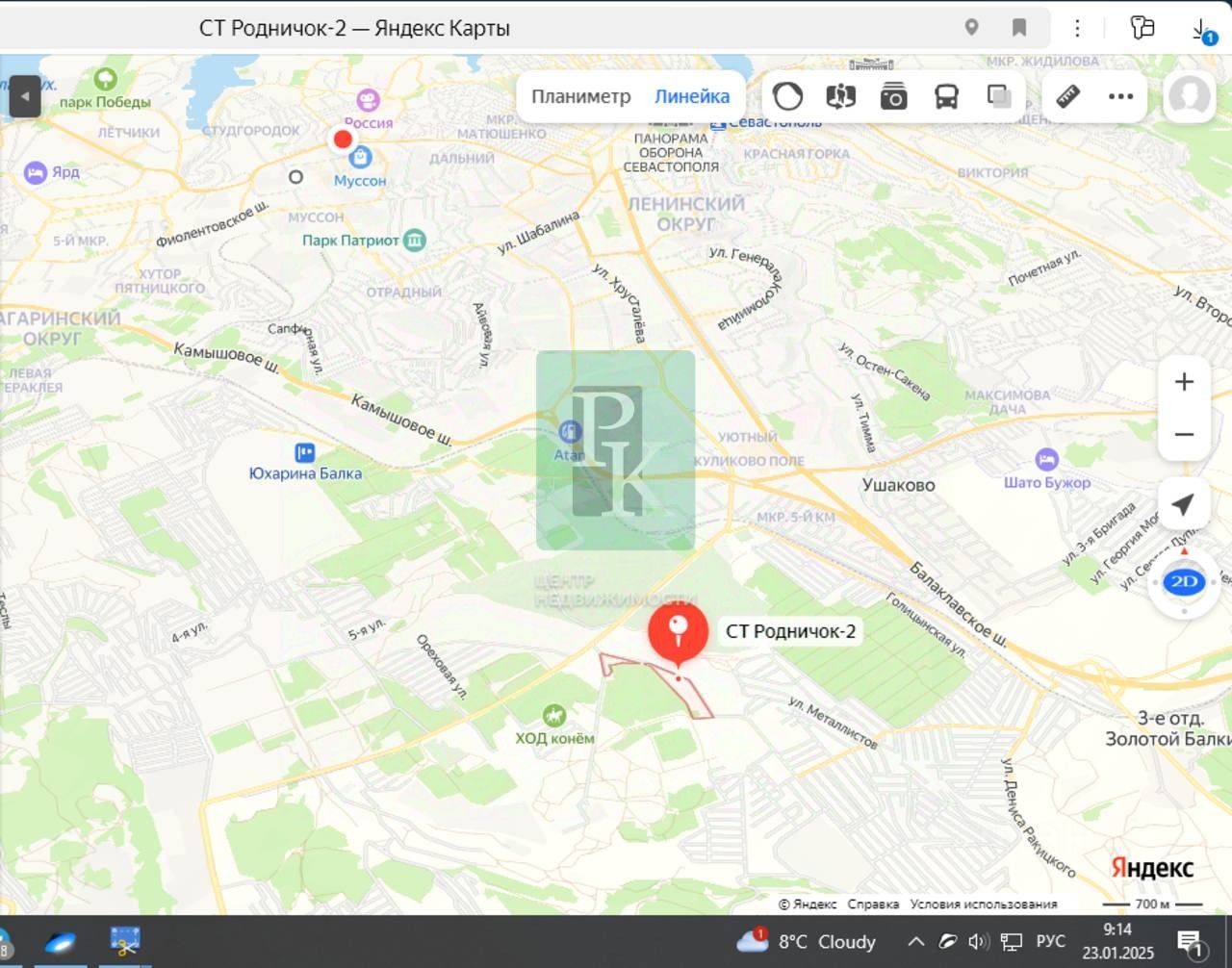Open the Парк Патриот museum marker

415,240
